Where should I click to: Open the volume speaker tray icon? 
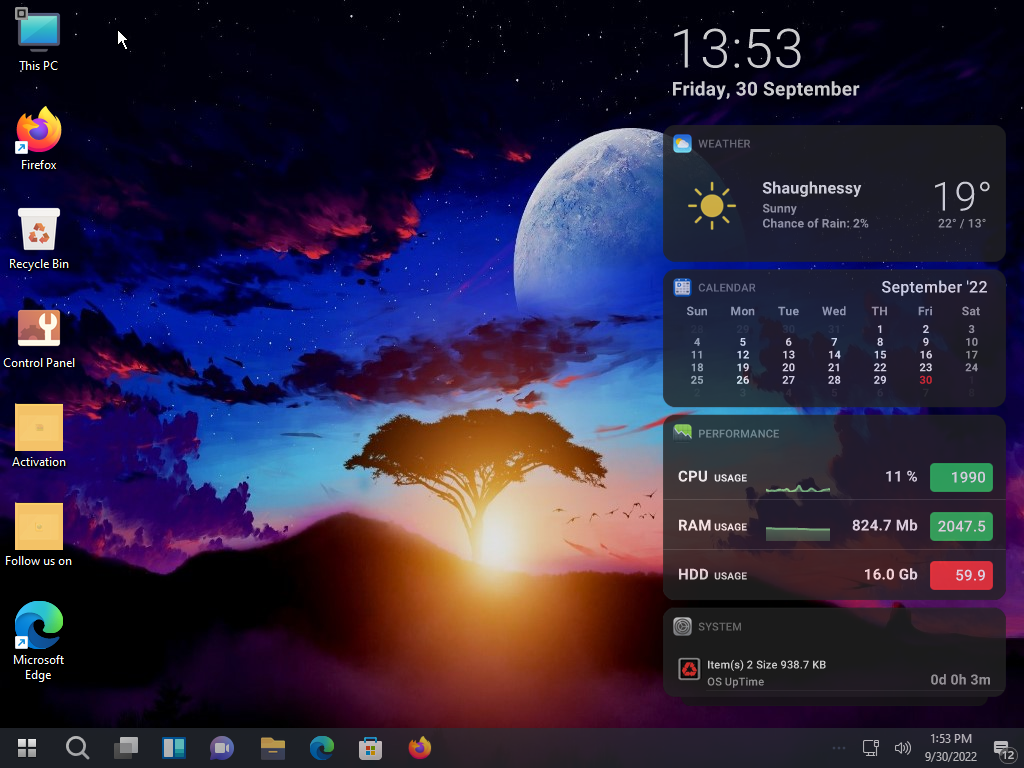[x=902, y=748]
